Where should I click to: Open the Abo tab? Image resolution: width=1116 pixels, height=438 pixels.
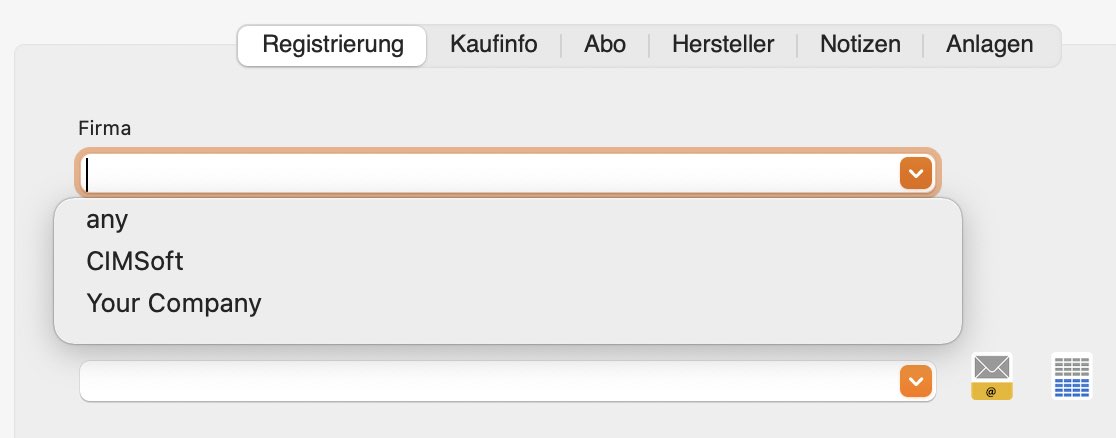point(605,45)
